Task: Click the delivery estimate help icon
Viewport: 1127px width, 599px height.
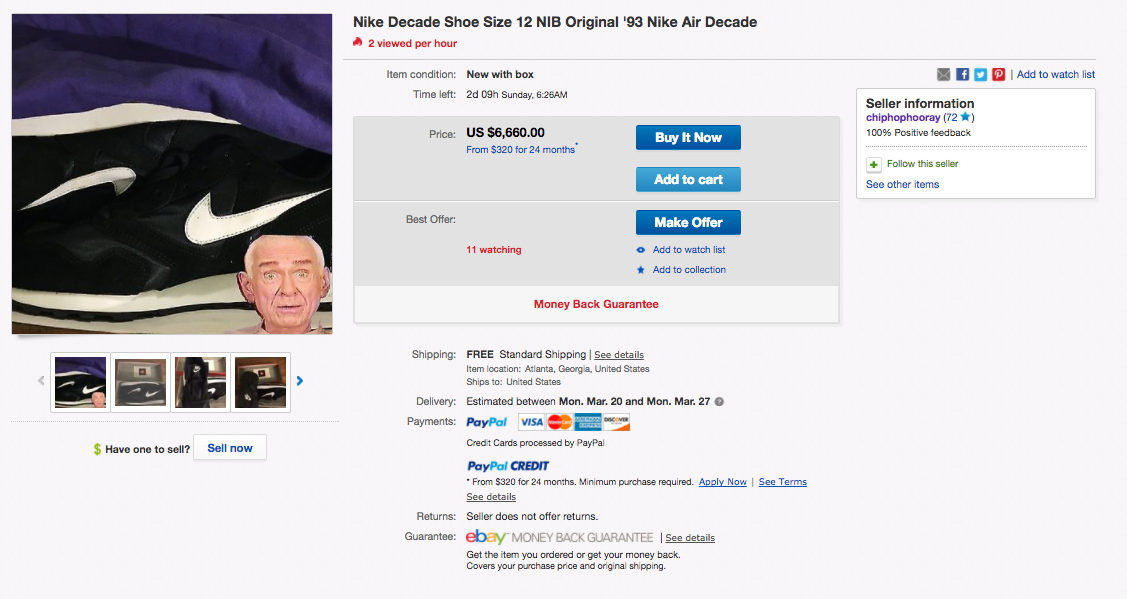Action: [719, 402]
